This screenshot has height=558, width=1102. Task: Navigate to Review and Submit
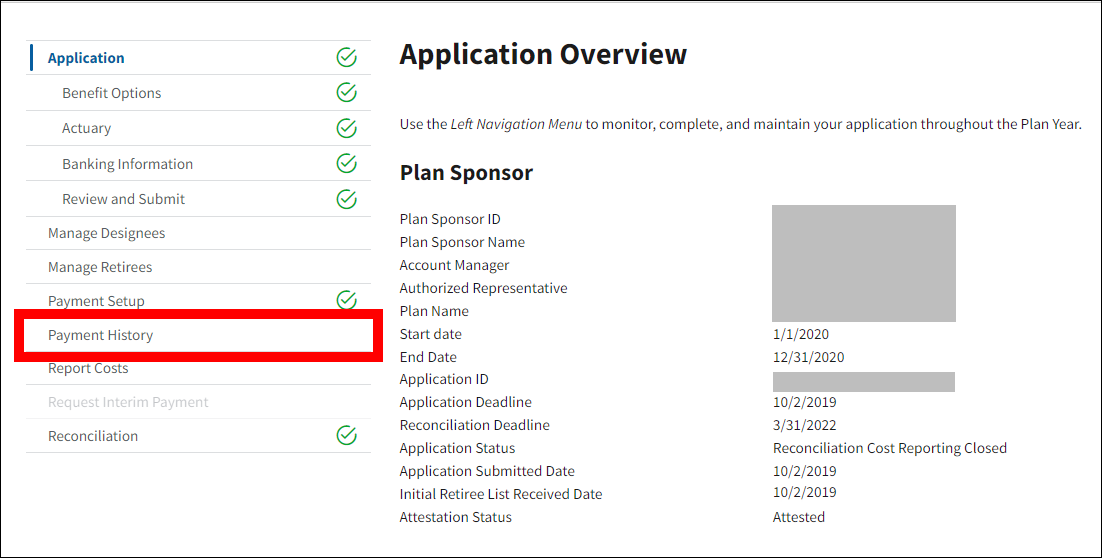point(123,199)
